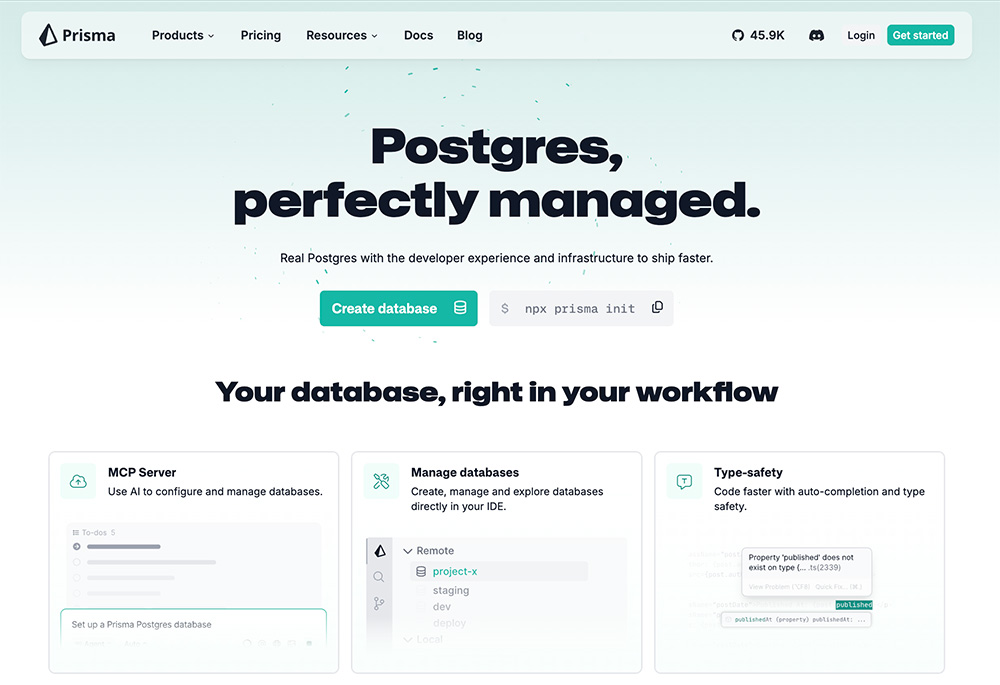This screenshot has height=685, width=1000.
Task: Select the project-x database row
Action: click(499, 571)
